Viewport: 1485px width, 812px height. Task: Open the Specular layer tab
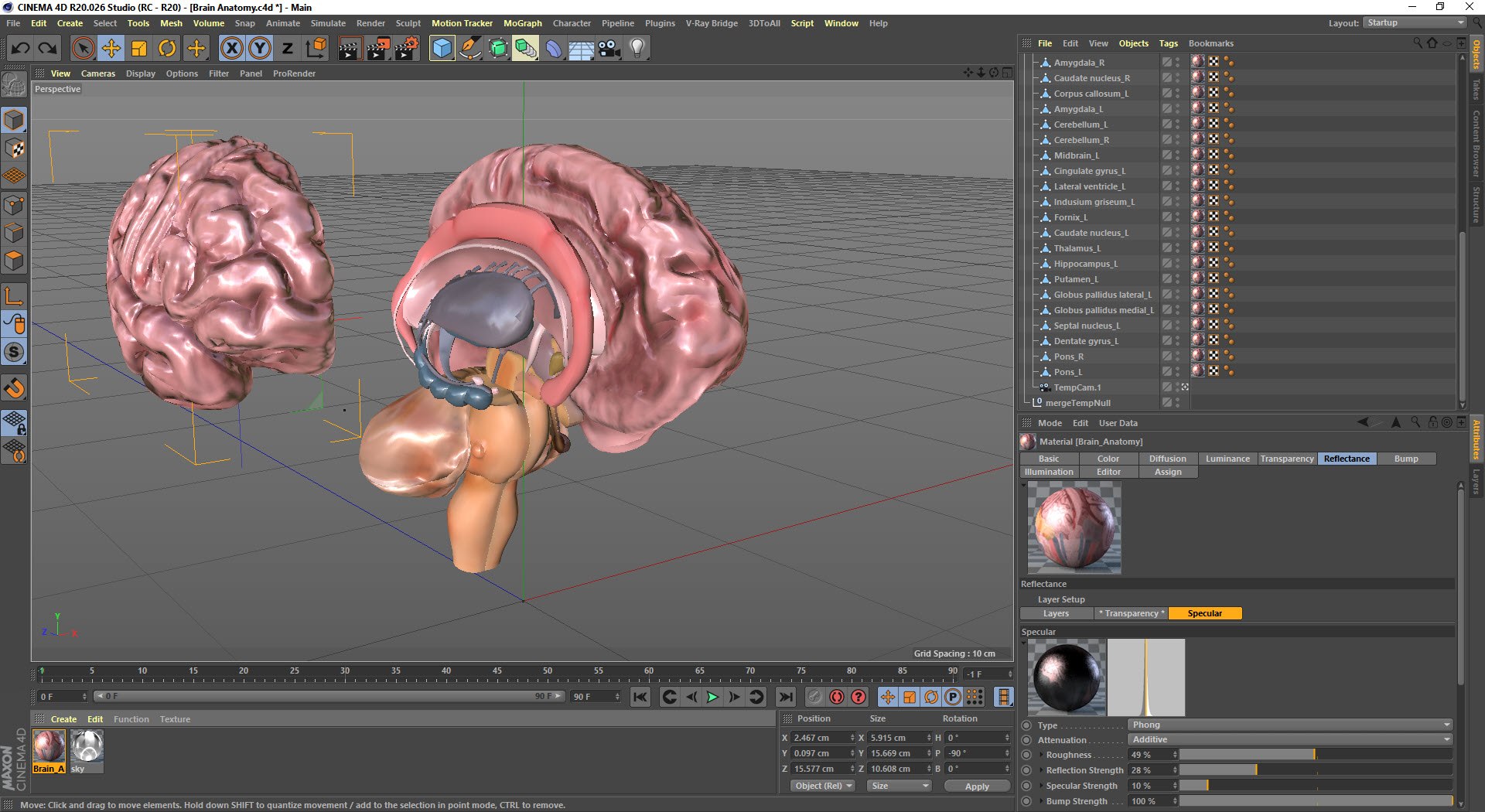coord(1204,613)
